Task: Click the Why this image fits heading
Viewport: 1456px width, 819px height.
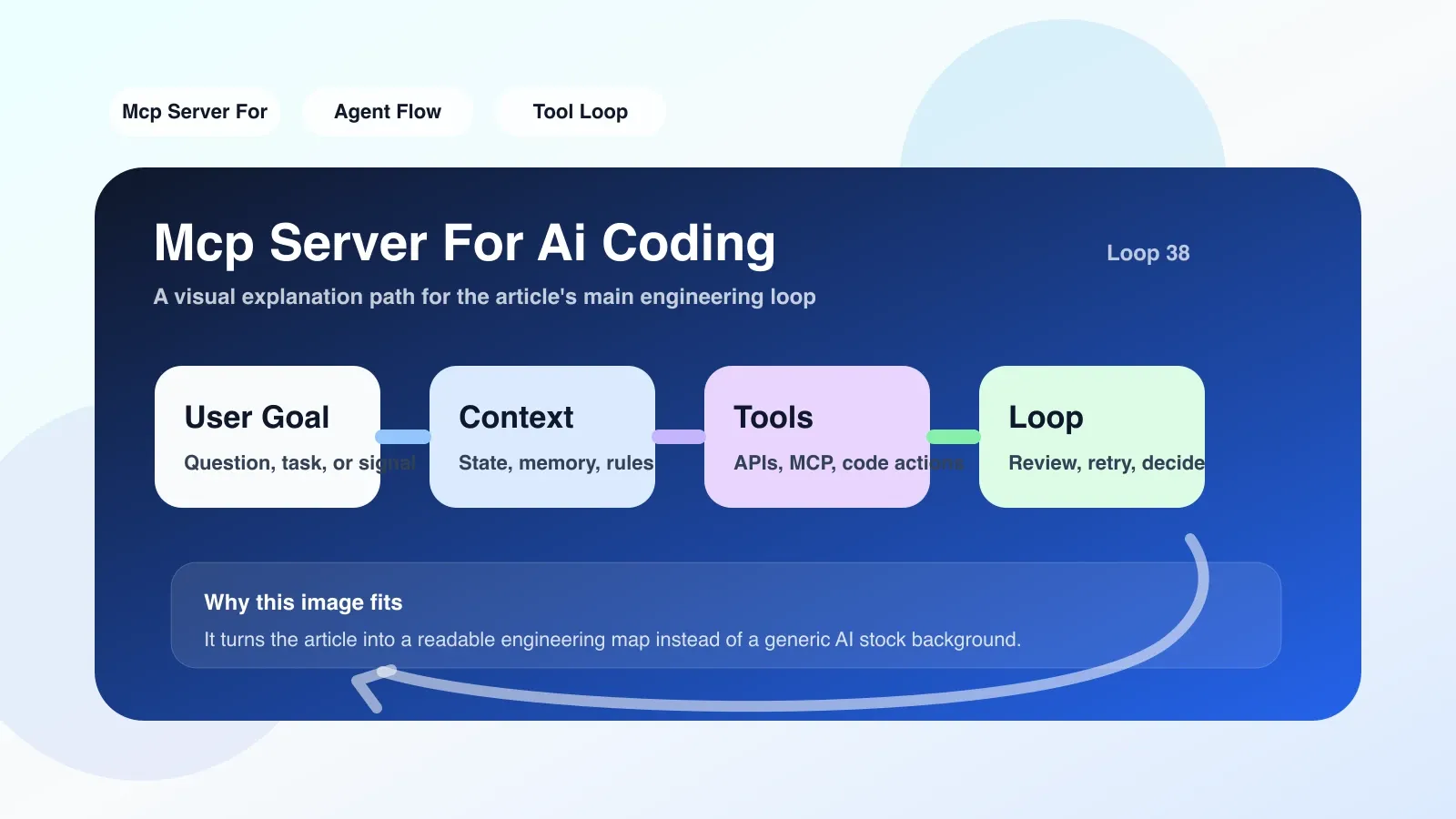Action: point(303,602)
